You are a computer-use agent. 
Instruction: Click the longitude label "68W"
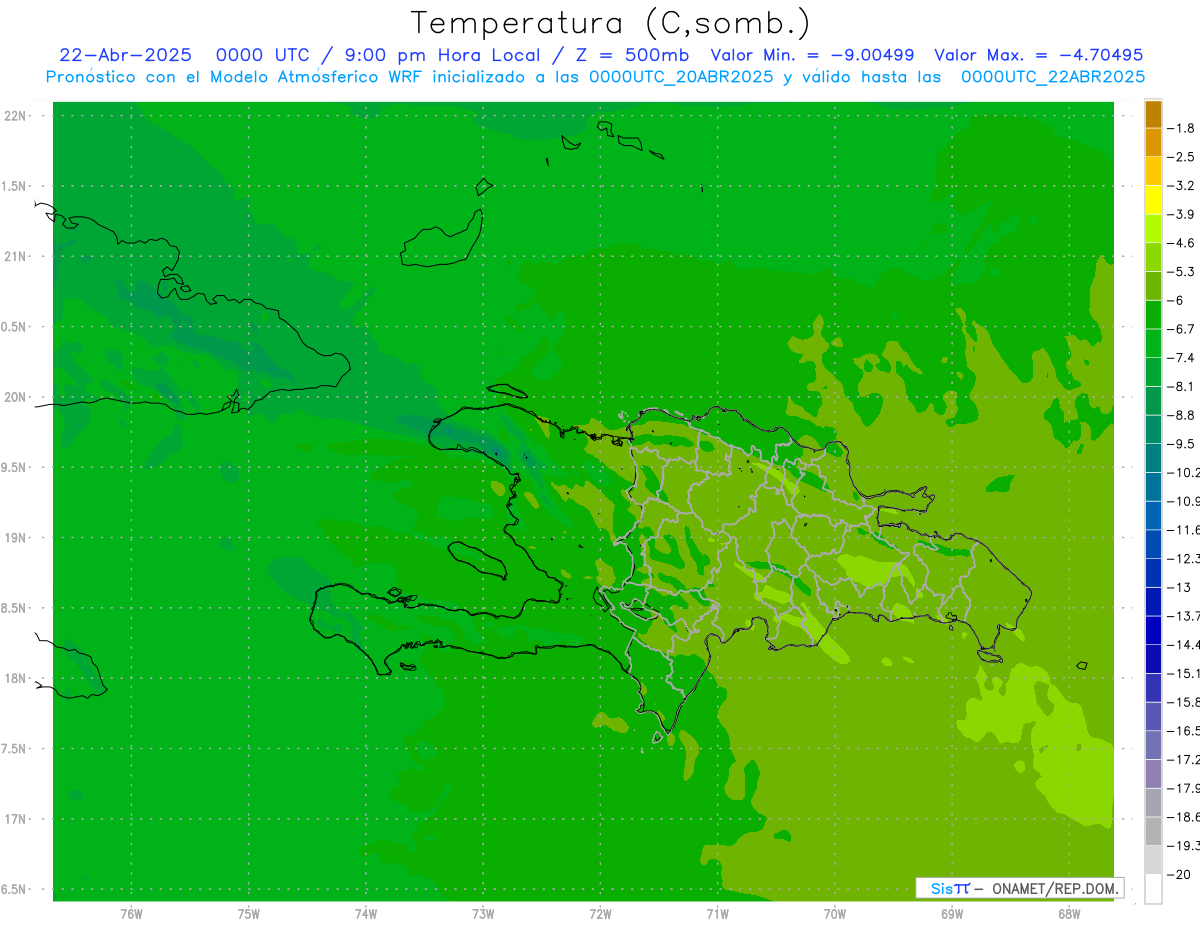click(x=1069, y=914)
